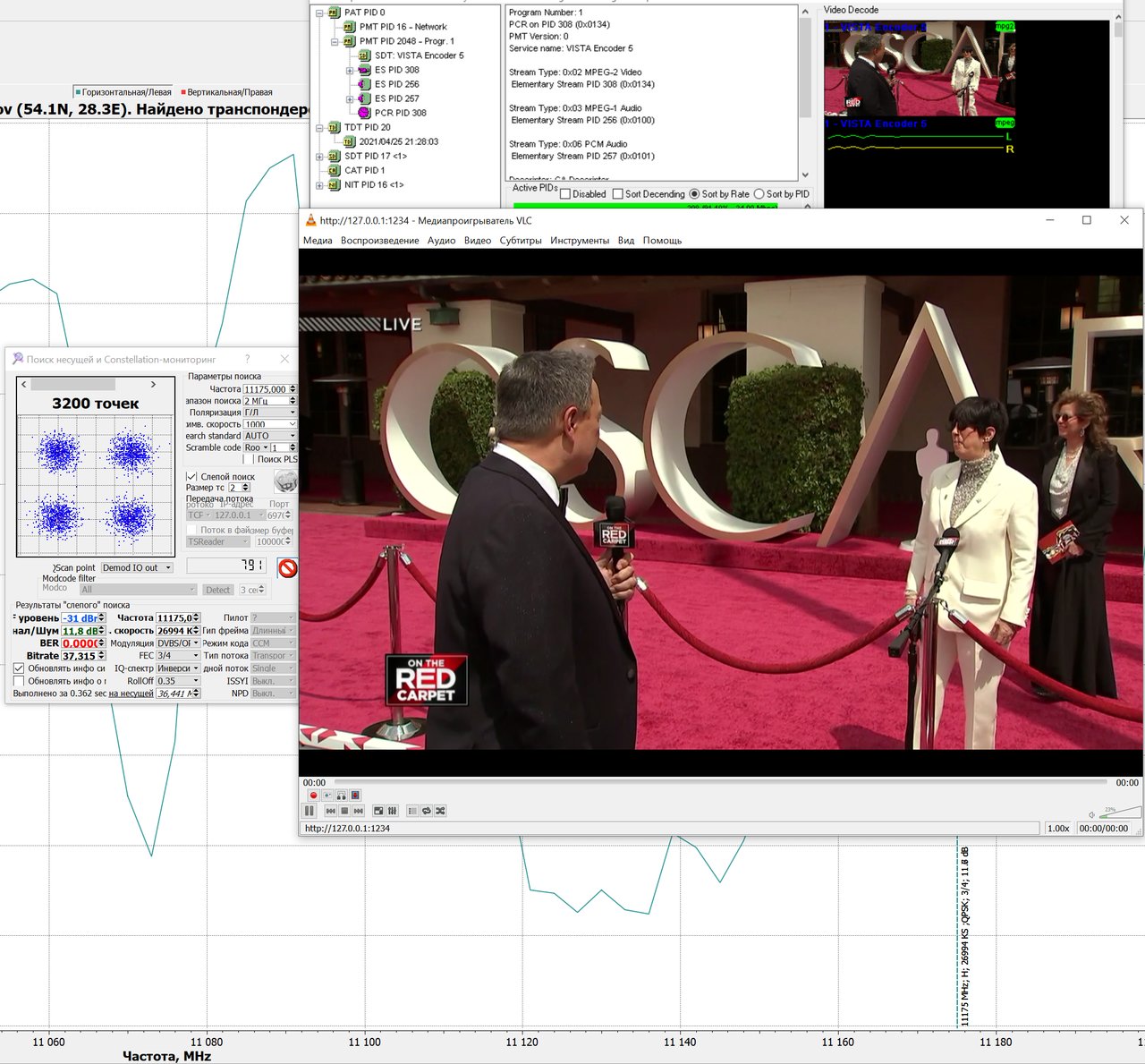Click VLC next media button

[x=358, y=811]
